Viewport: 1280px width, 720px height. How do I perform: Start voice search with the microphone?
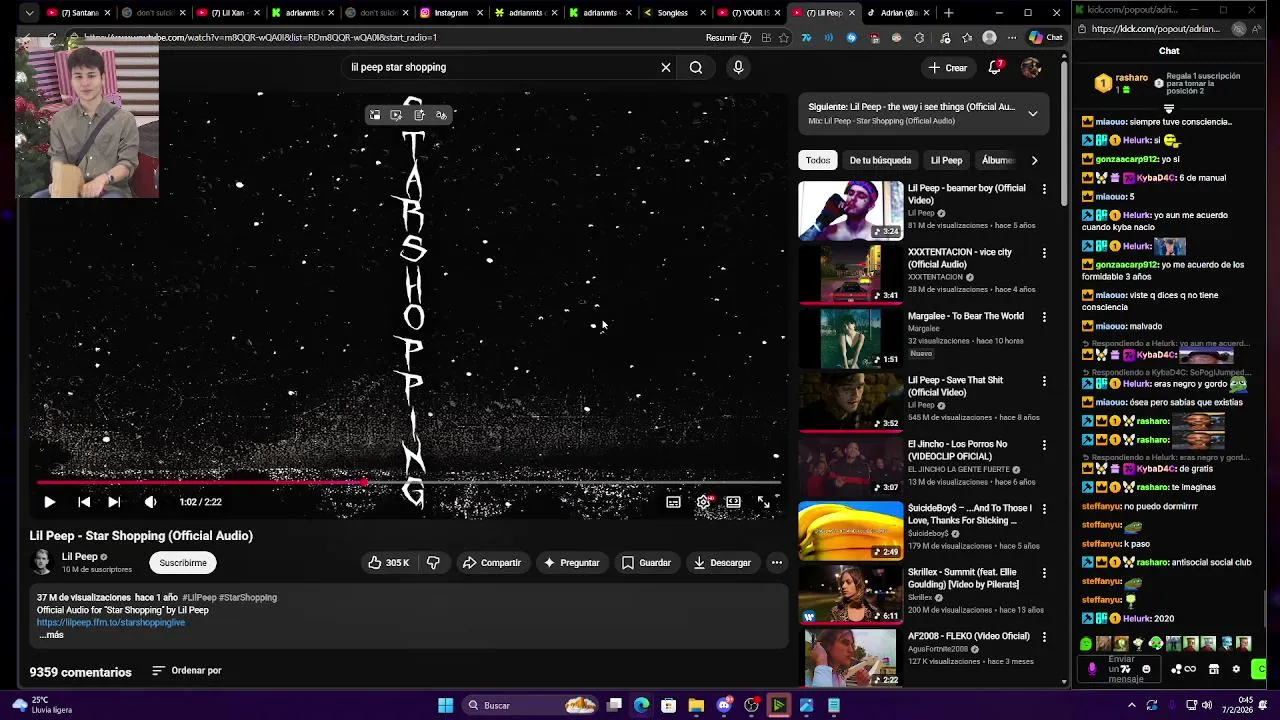(x=738, y=67)
